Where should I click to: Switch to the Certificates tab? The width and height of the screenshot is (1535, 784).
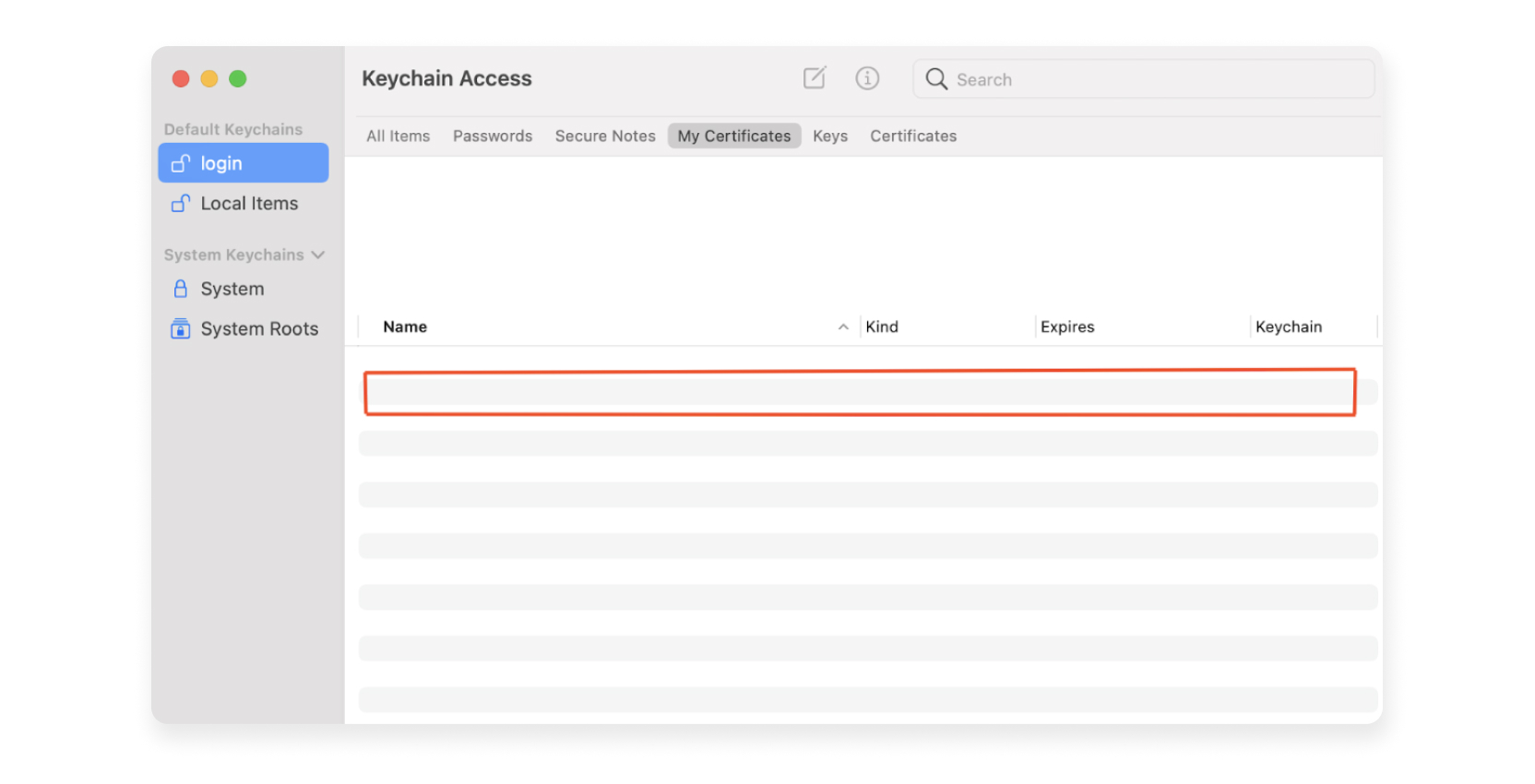[x=913, y=137]
